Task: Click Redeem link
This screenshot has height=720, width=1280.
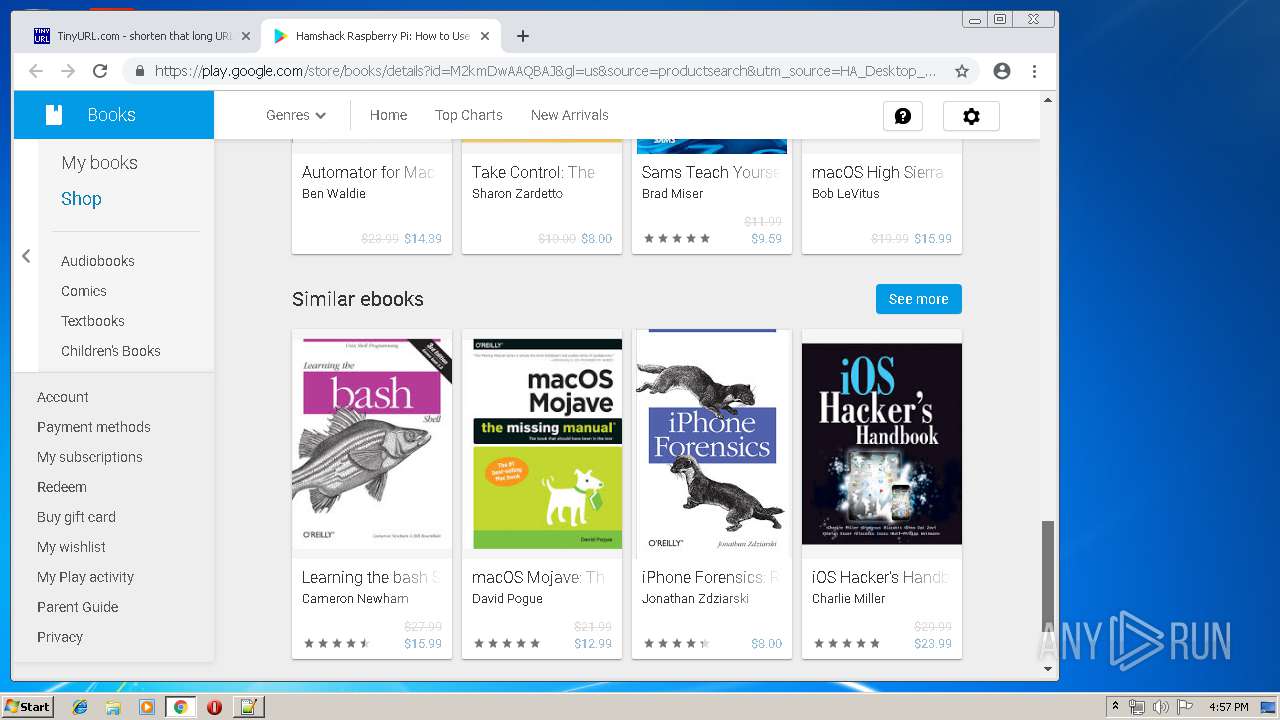Action: pos(62,487)
